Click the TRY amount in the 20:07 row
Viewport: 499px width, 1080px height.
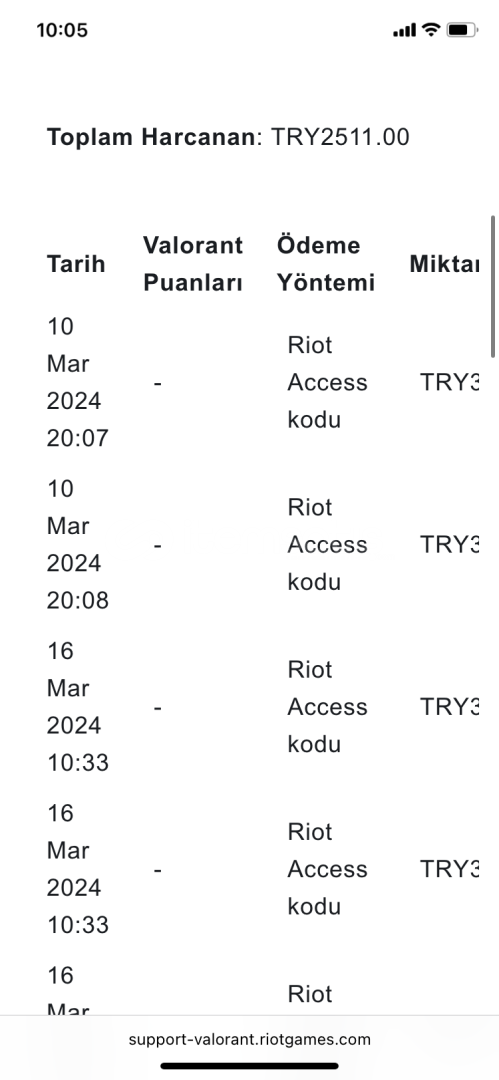pos(449,382)
